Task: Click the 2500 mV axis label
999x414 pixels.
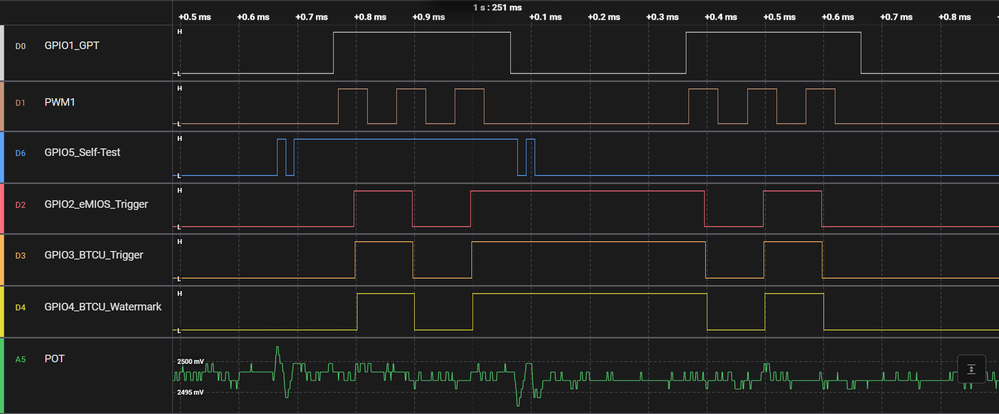Action: (x=190, y=361)
